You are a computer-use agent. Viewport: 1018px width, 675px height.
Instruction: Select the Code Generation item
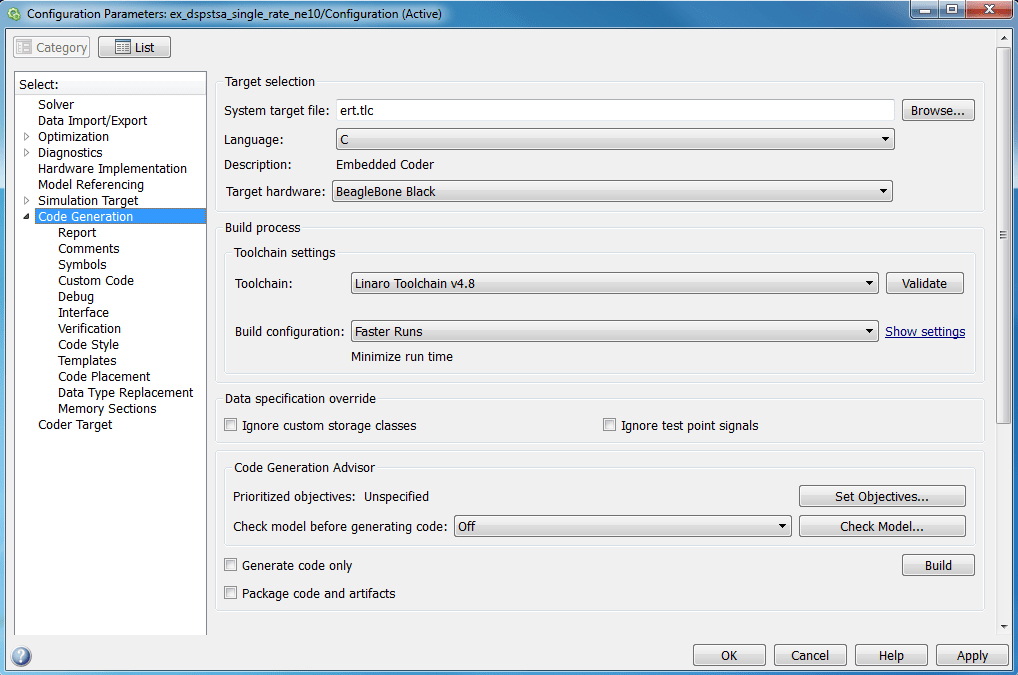coord(121,216)
